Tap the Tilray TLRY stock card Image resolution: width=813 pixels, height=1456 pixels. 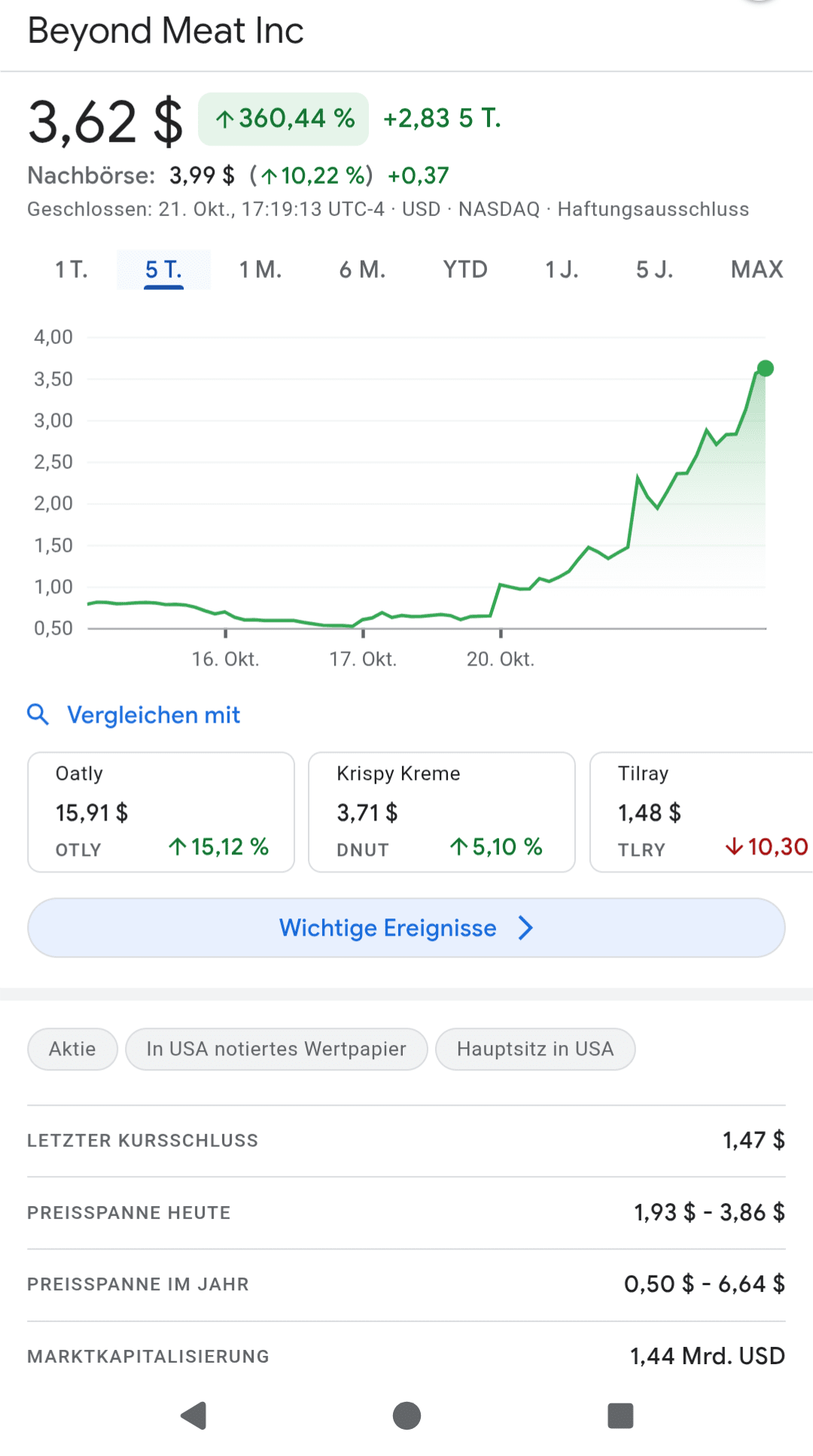coord(700,812)
